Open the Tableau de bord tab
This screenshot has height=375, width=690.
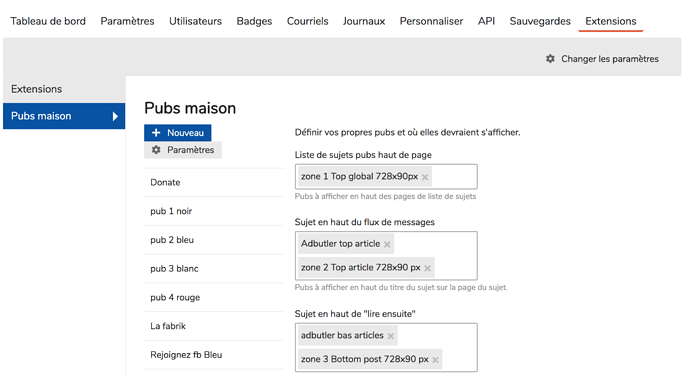[x=48, y=21]
